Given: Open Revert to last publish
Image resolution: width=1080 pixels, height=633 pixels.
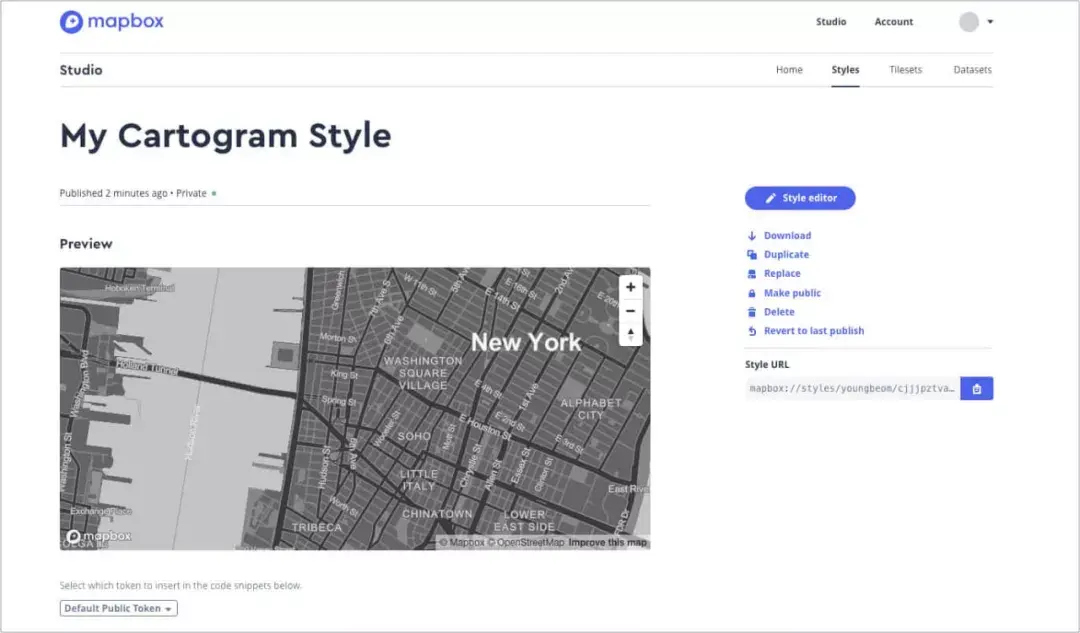Looking at the screenshot, I should tap(806, 330).
